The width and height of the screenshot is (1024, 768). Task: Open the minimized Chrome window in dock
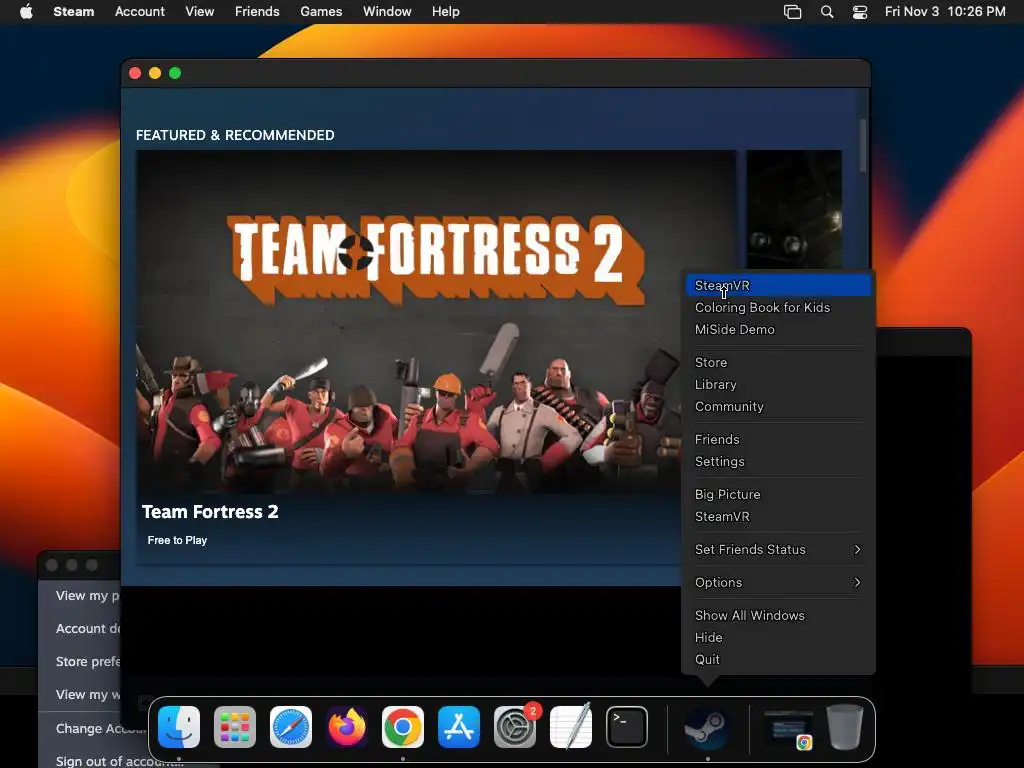tap(789, 728)
